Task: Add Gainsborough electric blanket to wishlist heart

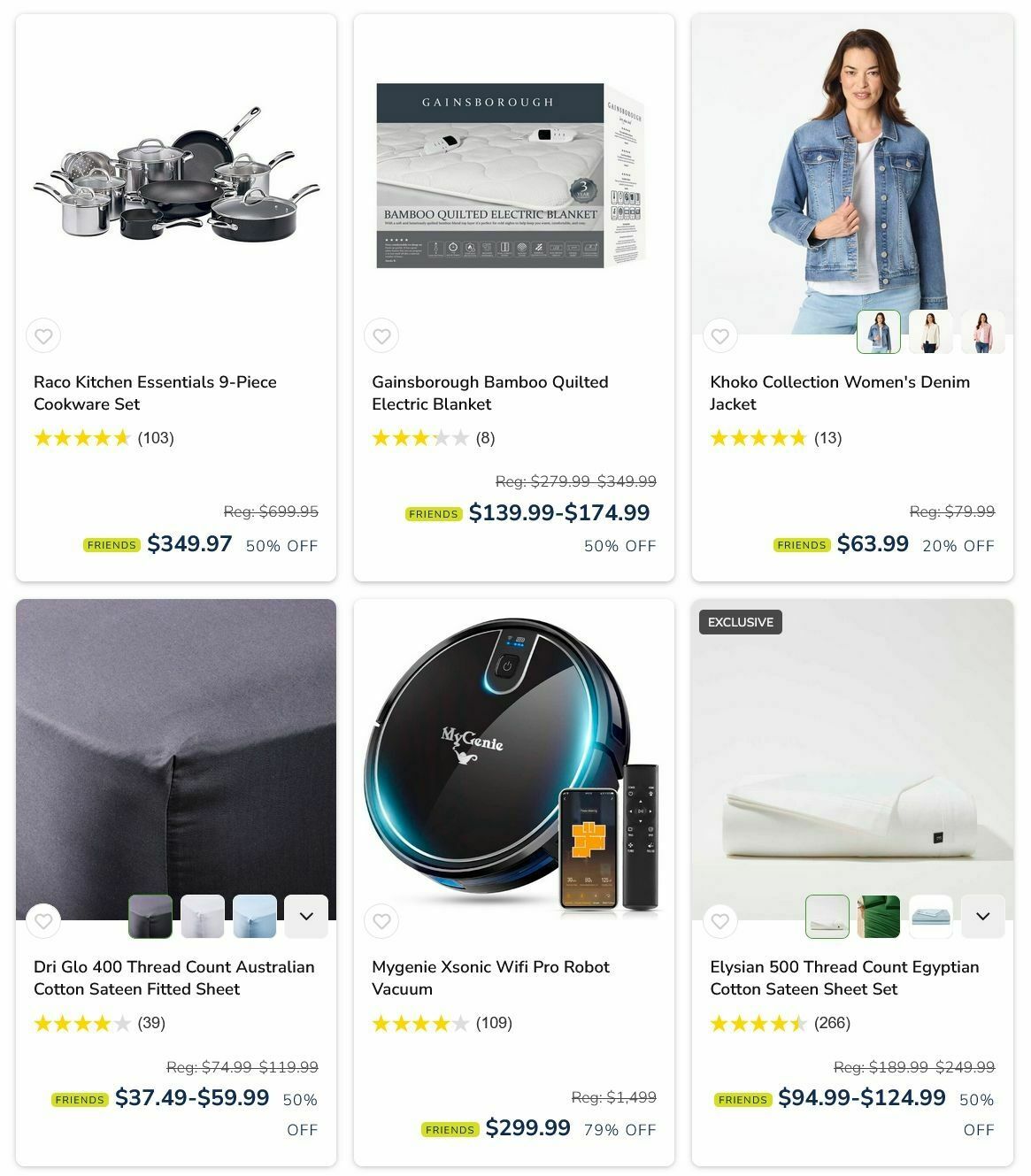Action: (x=381, y=336)
